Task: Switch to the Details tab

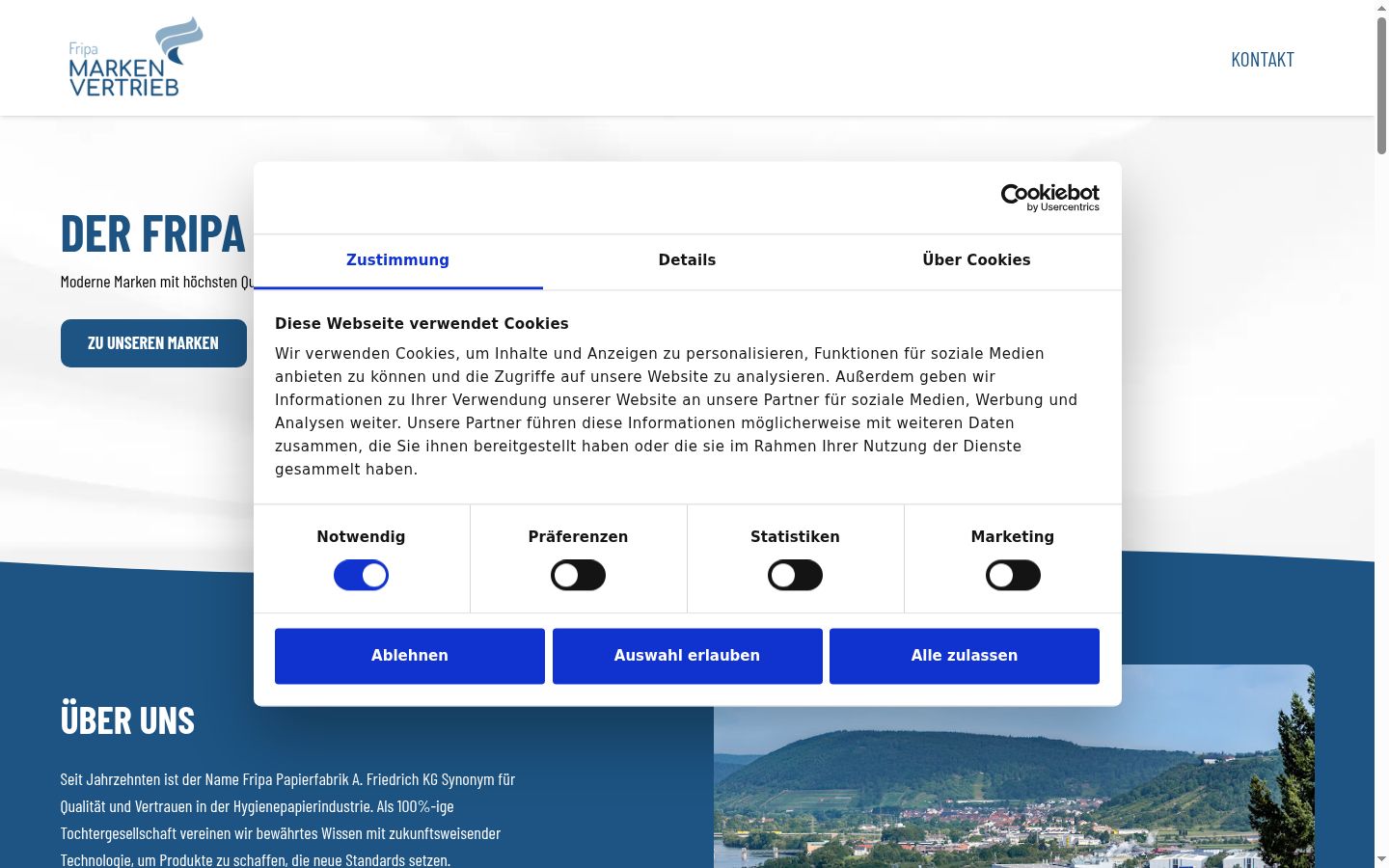Action: click(x=687, y=260)
